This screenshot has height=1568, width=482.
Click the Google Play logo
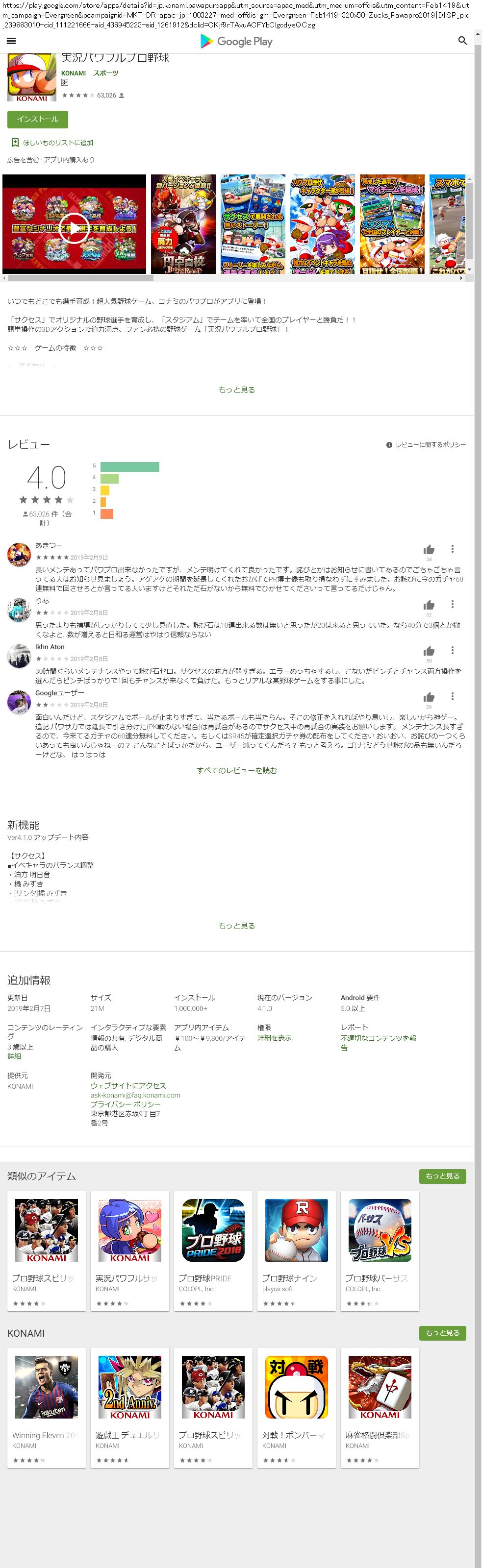coord(236,41)
